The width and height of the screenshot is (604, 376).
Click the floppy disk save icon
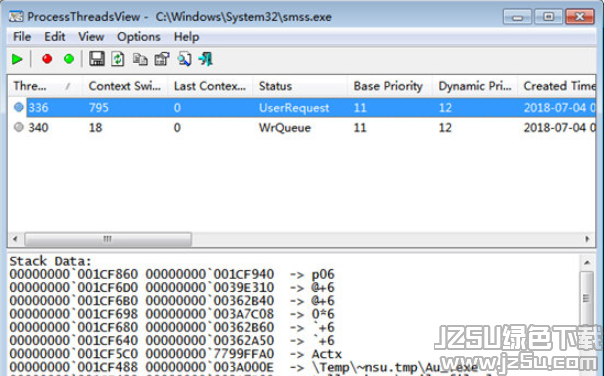click(x=97, y=59)
